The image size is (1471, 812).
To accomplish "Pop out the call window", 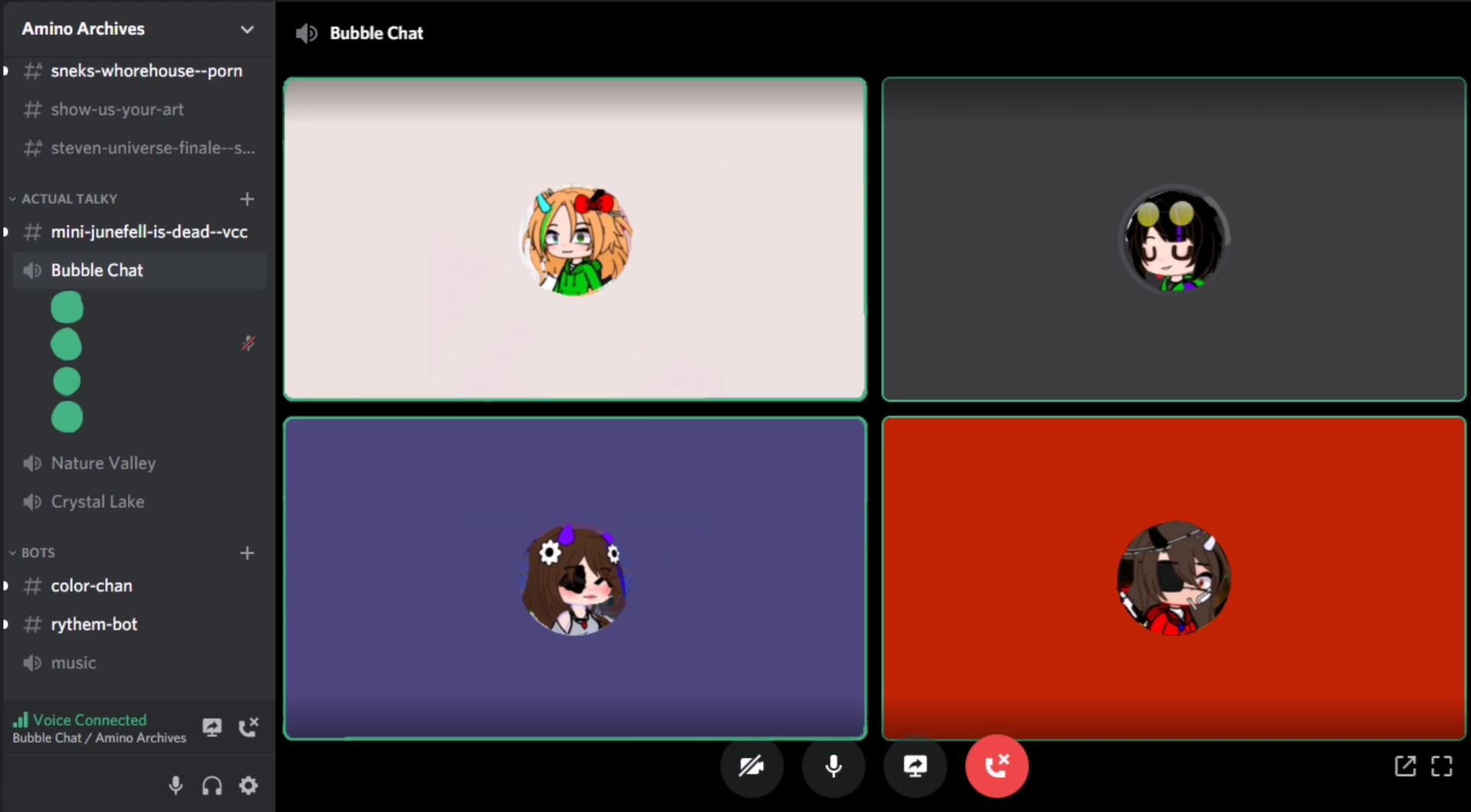I will pyautogui.click(x=1405, y=766).
